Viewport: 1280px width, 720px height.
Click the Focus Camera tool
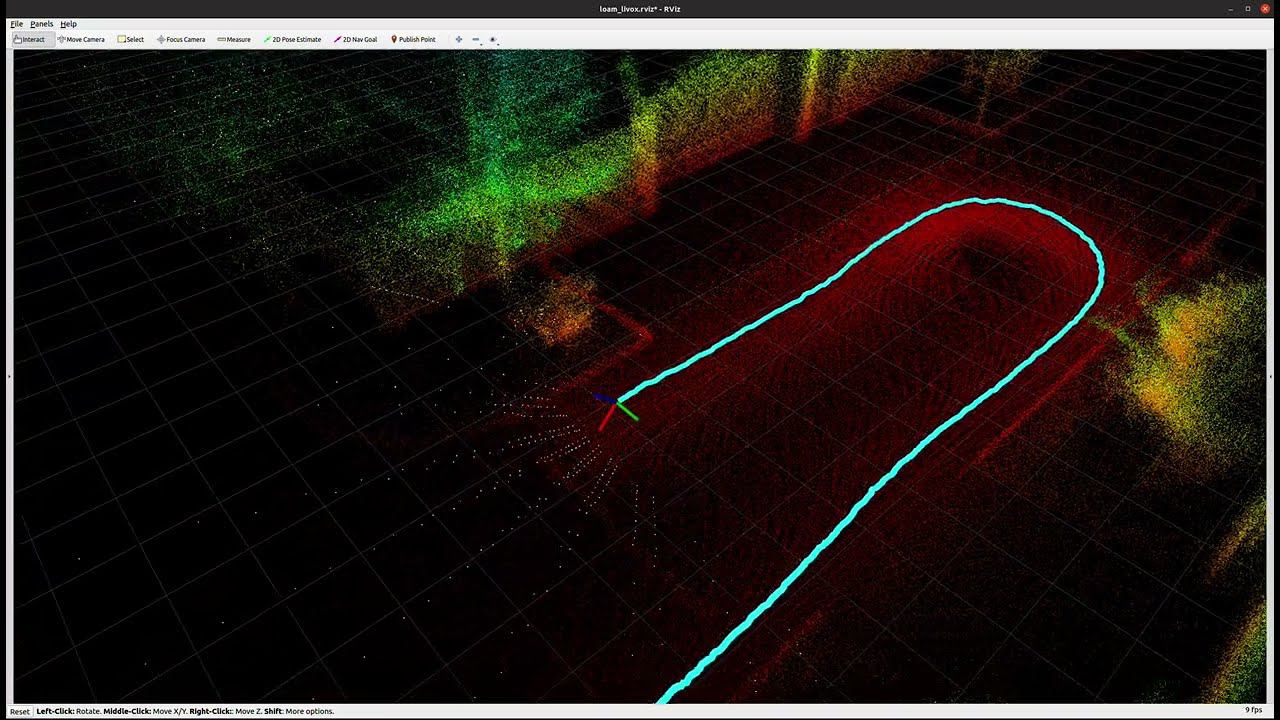click(x=181, y=40)
